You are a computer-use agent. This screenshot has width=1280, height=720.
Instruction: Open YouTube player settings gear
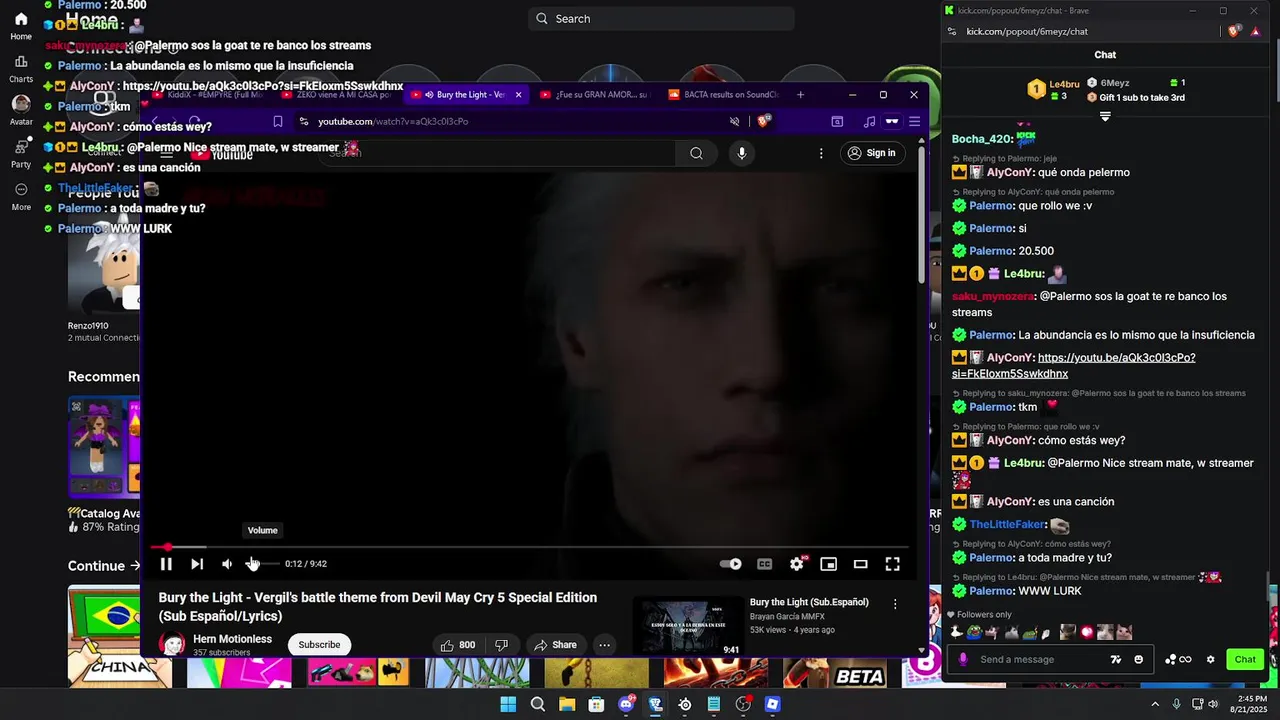click(797, 564)
